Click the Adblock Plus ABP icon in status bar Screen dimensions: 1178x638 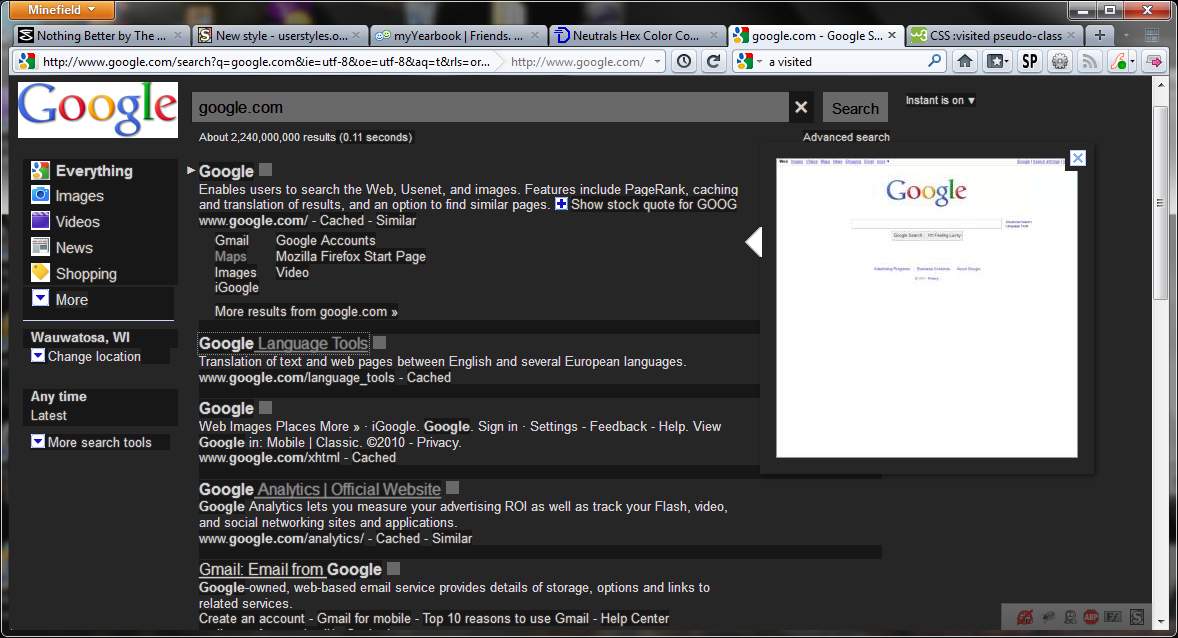1091,617
